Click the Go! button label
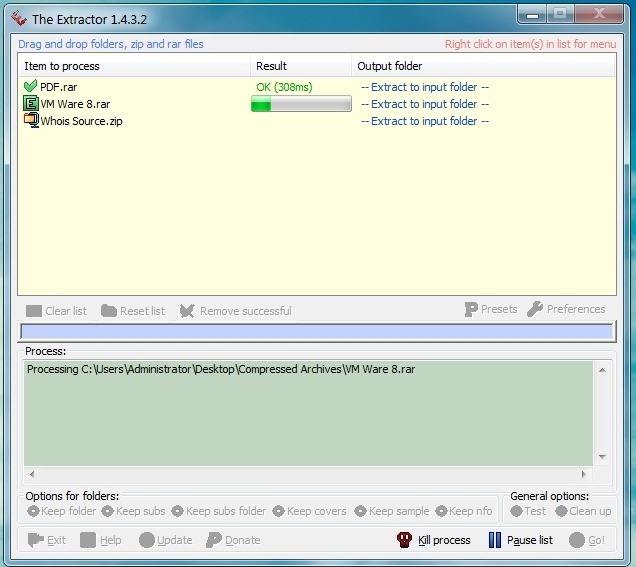The width and height of the screenshot is (636, 567). (x=596, y=540)
